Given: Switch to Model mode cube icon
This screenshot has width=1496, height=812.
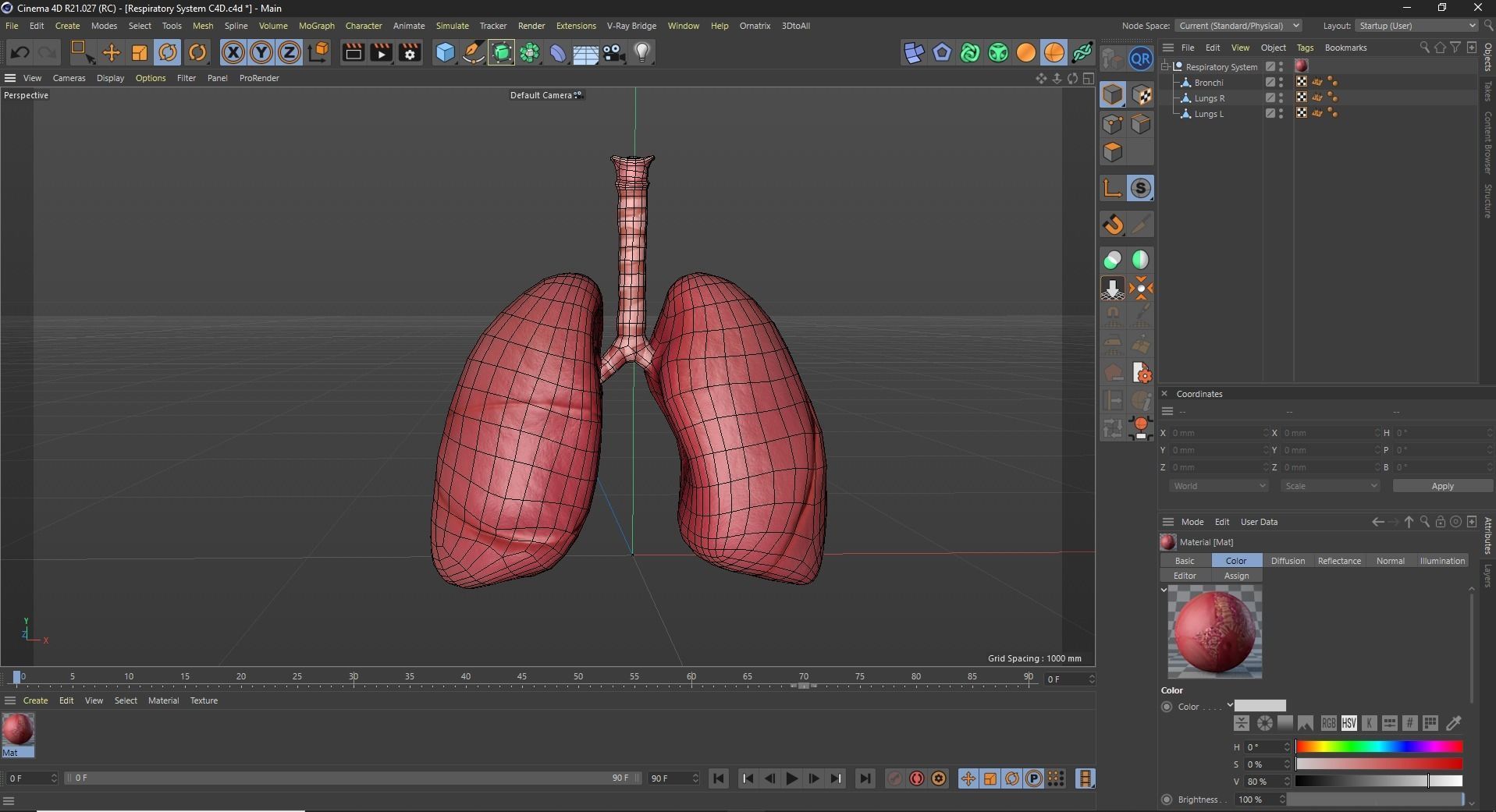Looking at the screenshot, I should tap(1113, 95).
